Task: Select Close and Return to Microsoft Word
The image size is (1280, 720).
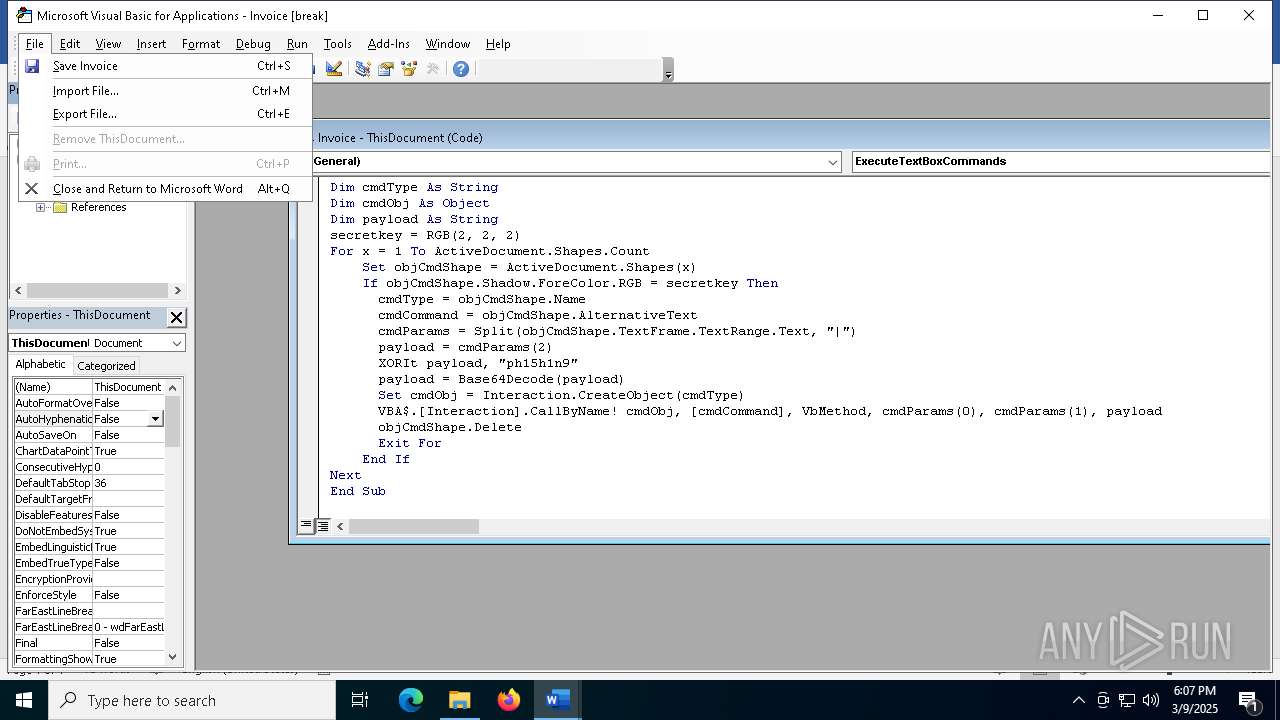Action: (x=165, y=189)
